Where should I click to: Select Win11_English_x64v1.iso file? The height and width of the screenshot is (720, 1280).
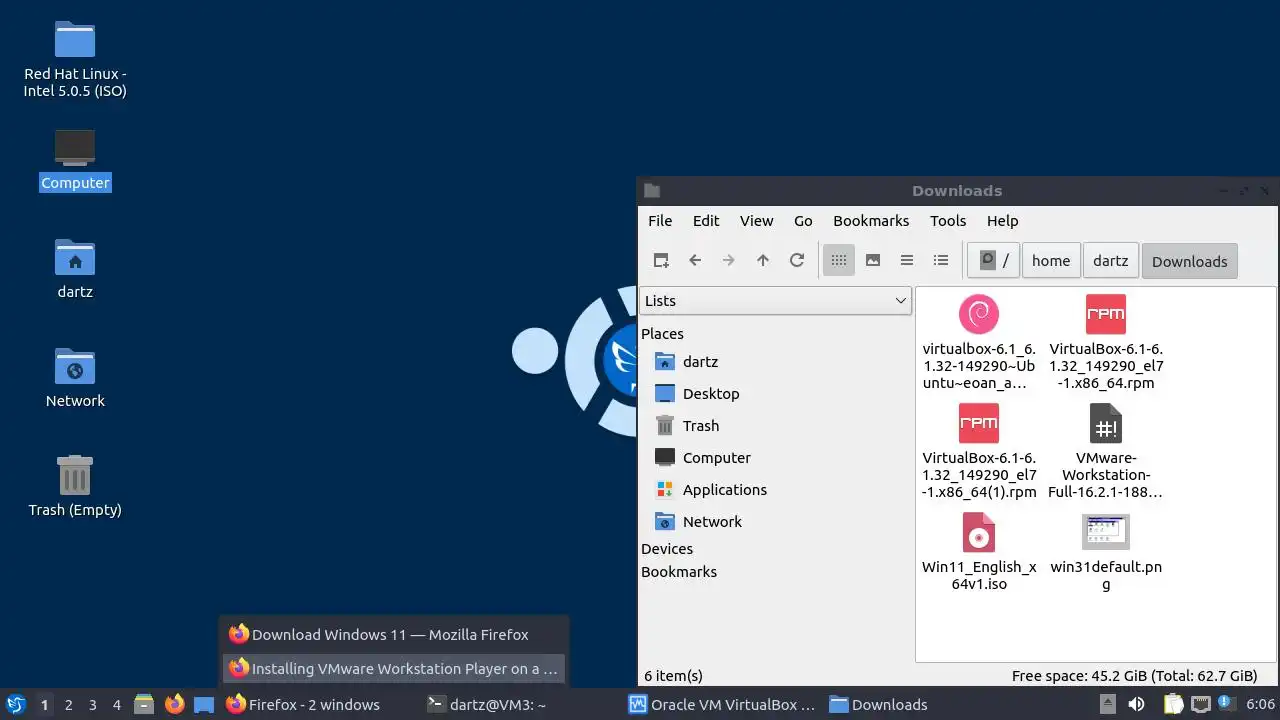[978, 551]
